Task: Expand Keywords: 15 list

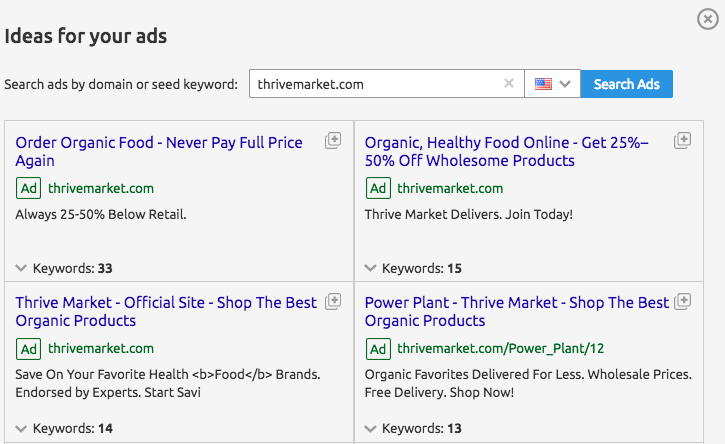Action: click(413, 268)
